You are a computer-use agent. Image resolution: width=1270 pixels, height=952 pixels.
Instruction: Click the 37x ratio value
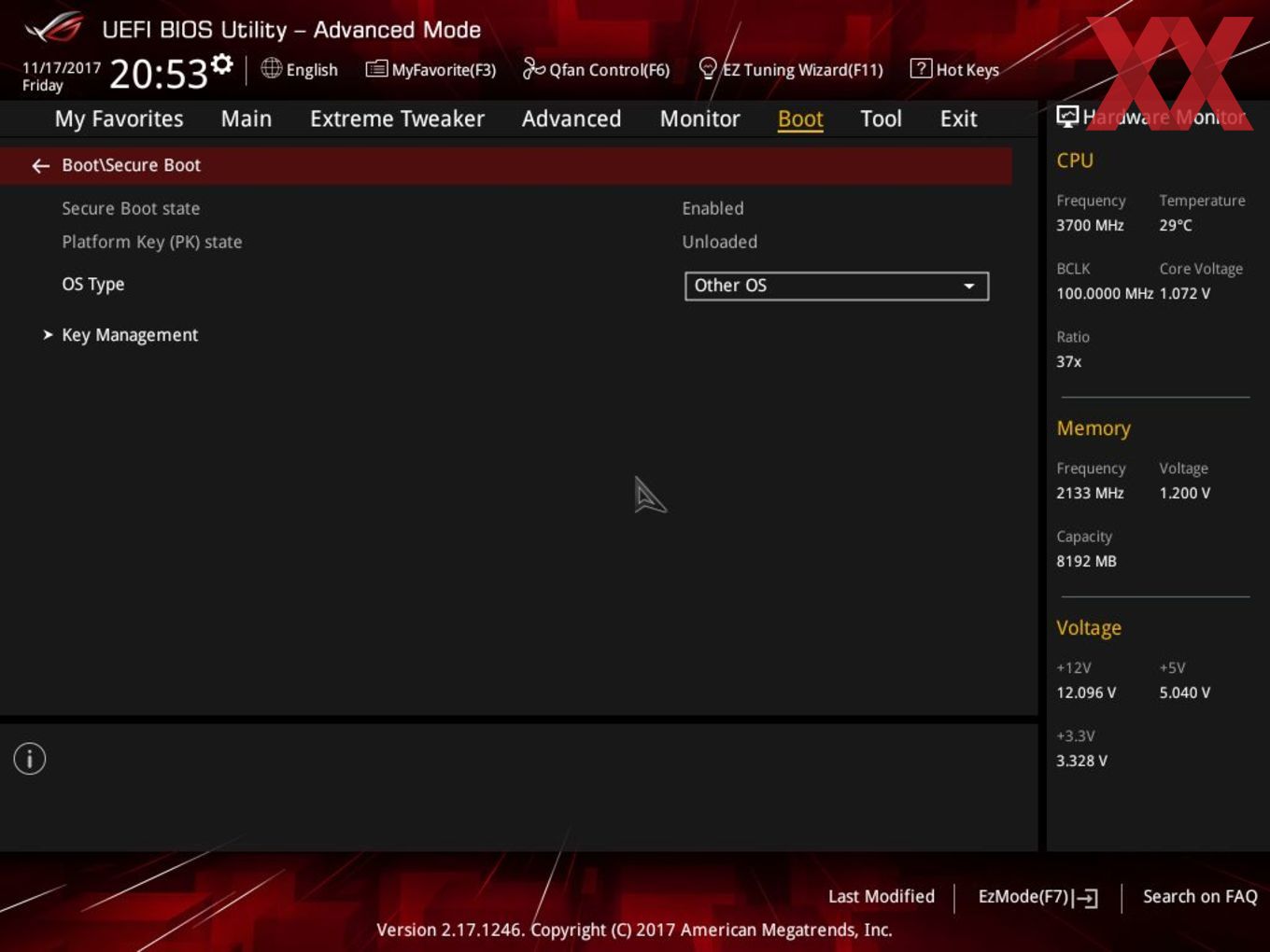click(1069, 361)
